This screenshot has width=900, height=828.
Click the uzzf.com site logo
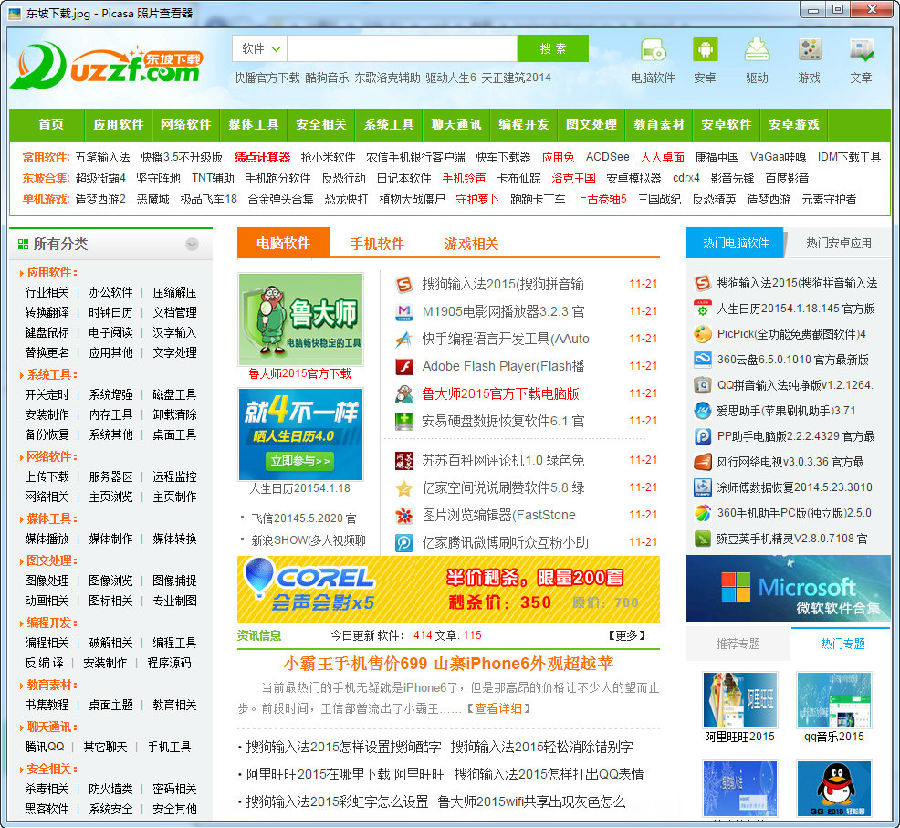(x=107, y=66)
